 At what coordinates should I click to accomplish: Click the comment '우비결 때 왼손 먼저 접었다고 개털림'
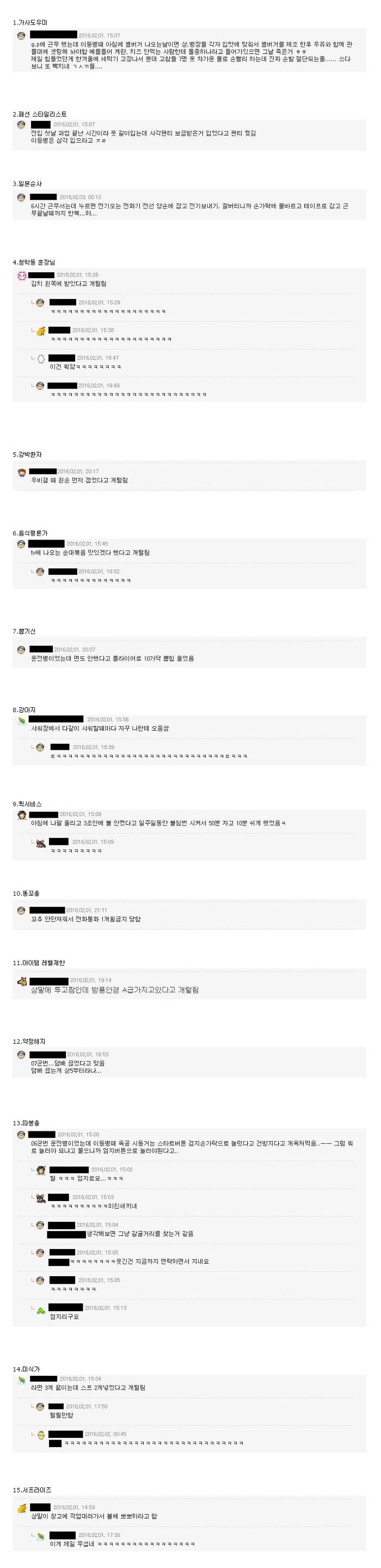click(79, 480)
